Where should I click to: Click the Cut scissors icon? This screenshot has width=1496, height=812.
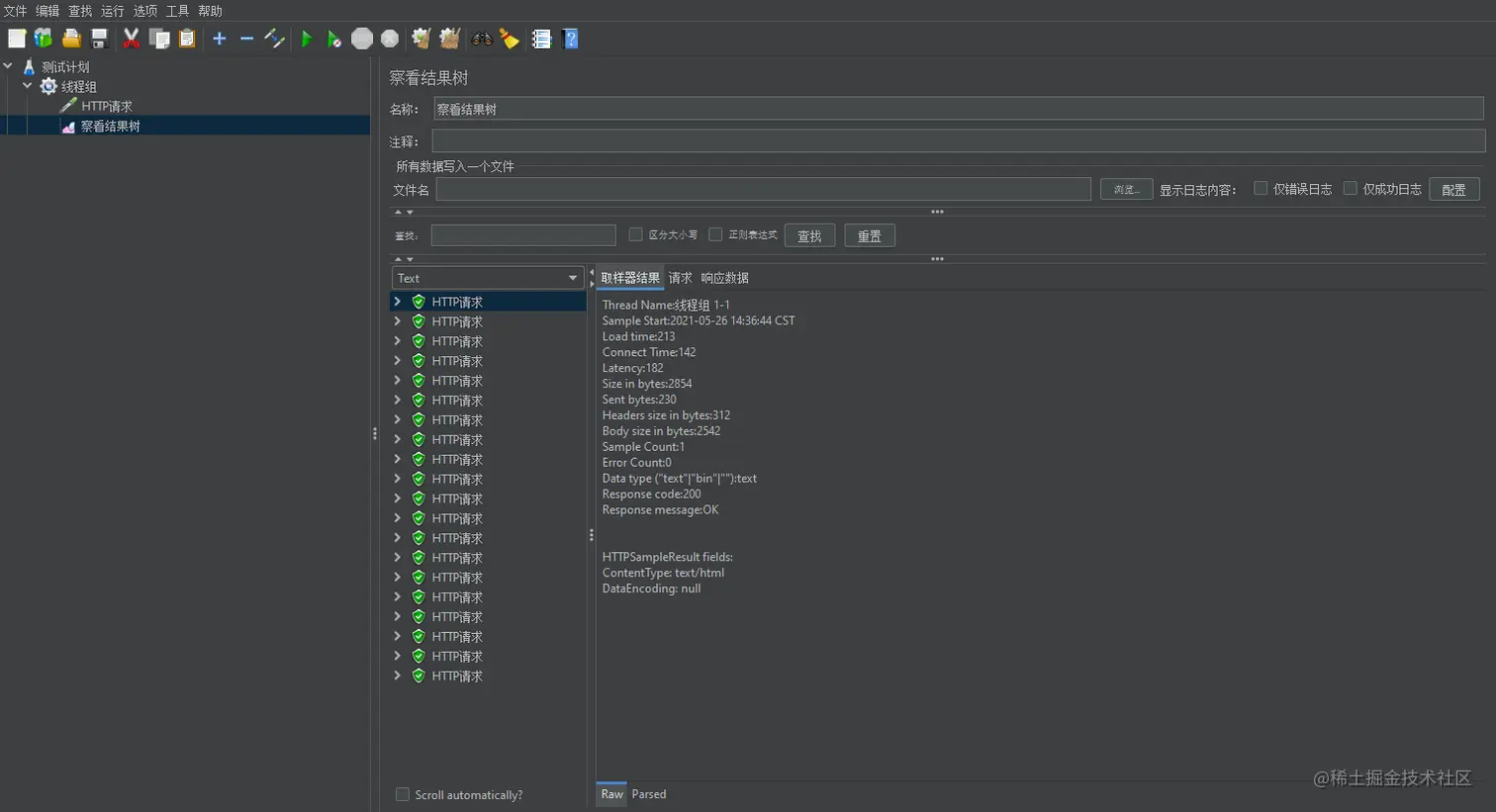(x=131, y=39)
